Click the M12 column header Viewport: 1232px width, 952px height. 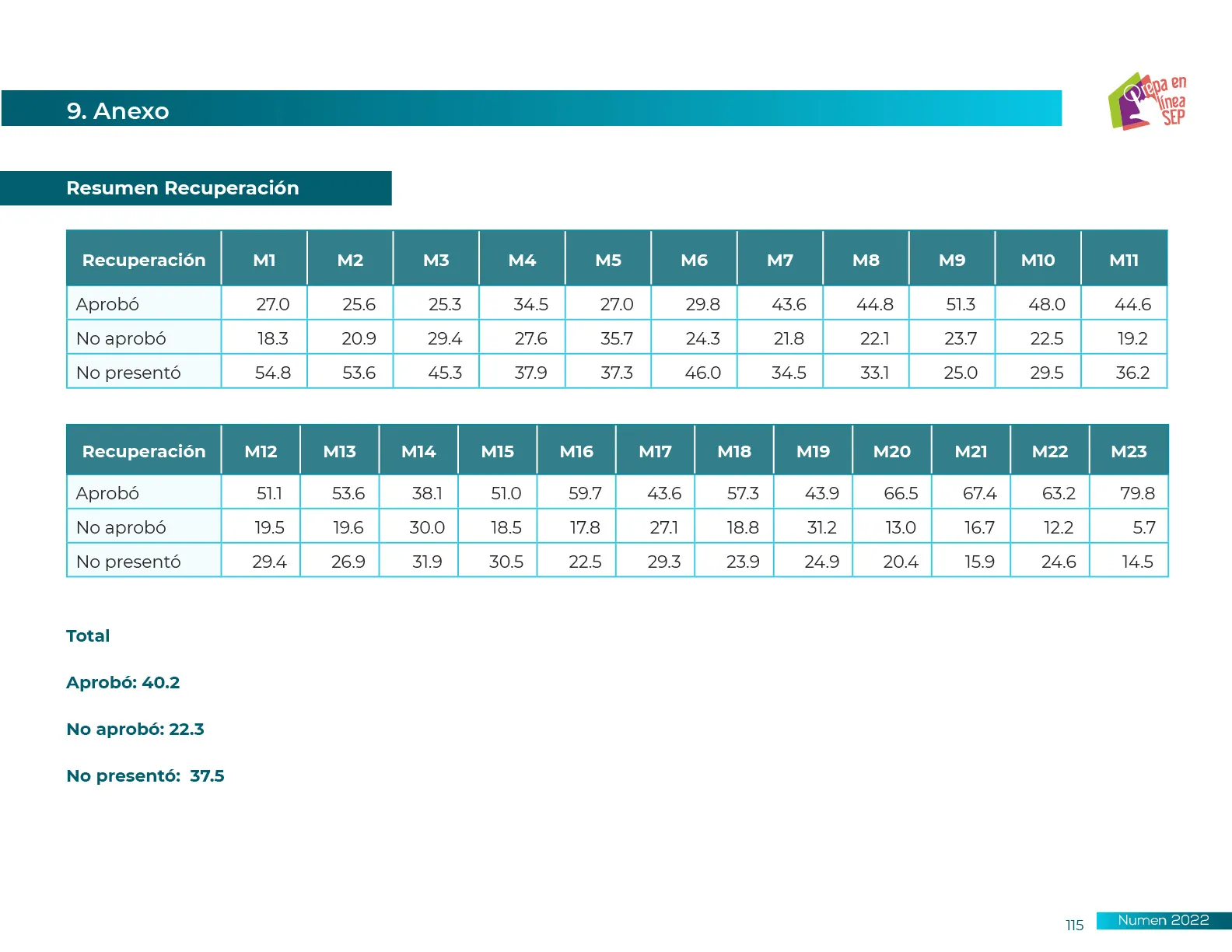261,451
